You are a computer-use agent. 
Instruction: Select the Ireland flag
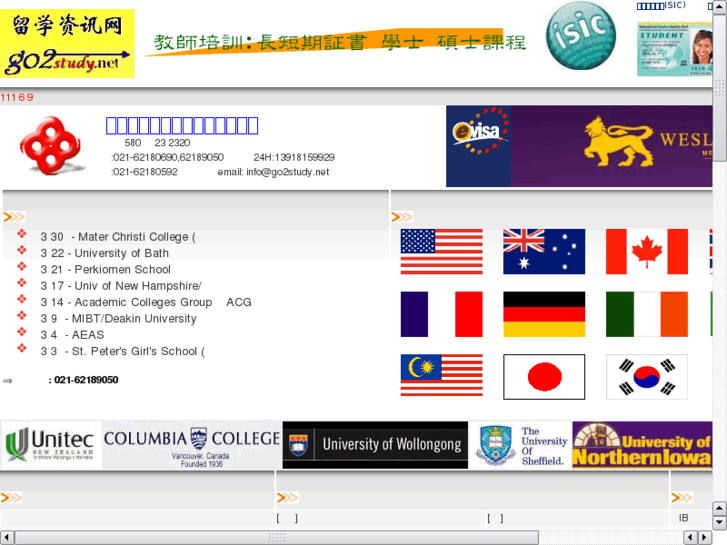(x=647, y=314)
